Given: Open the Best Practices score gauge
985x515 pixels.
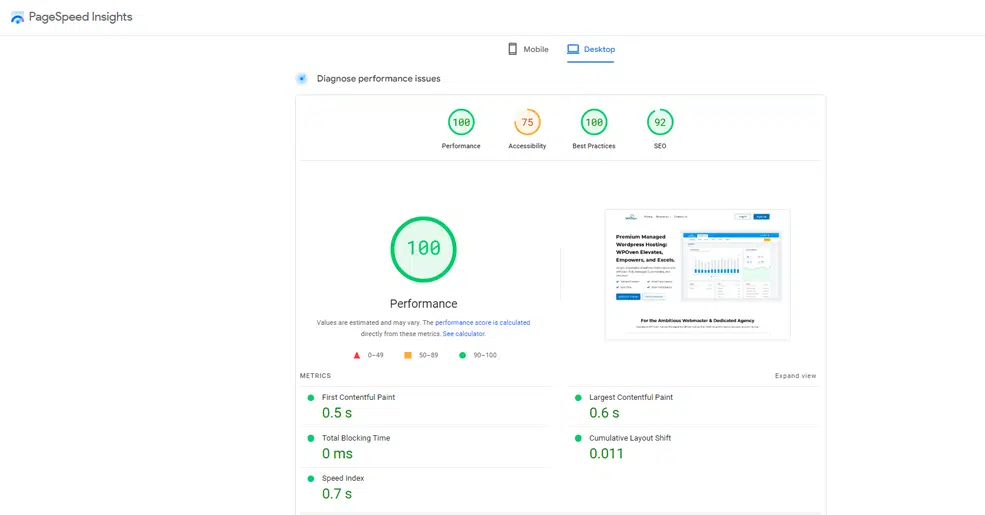Looking at the screenshot, I should 594,123.
